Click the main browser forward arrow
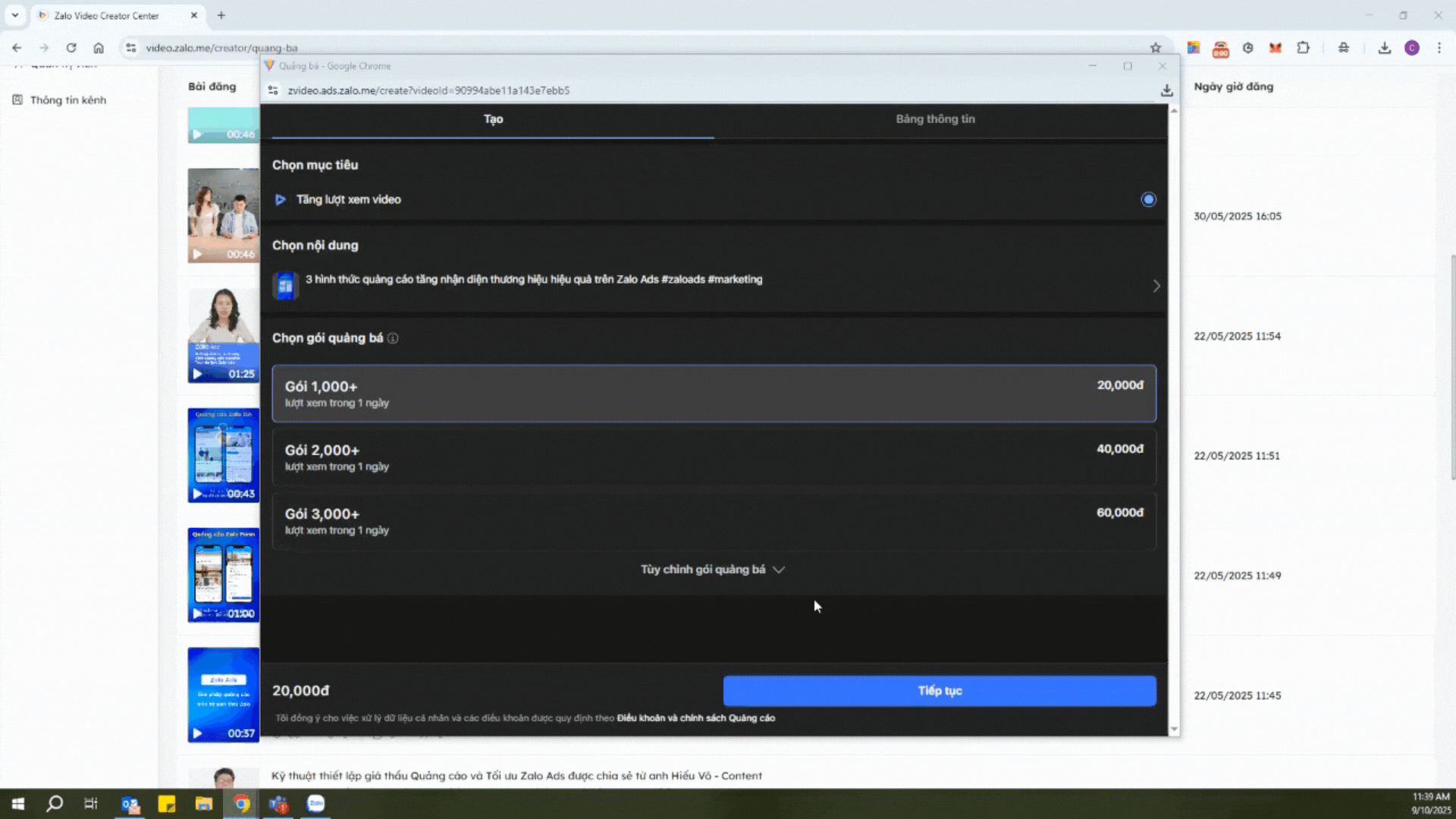The height and width of the screenshot is (819, 1456). pyautogui.click(x=44, y=48)
